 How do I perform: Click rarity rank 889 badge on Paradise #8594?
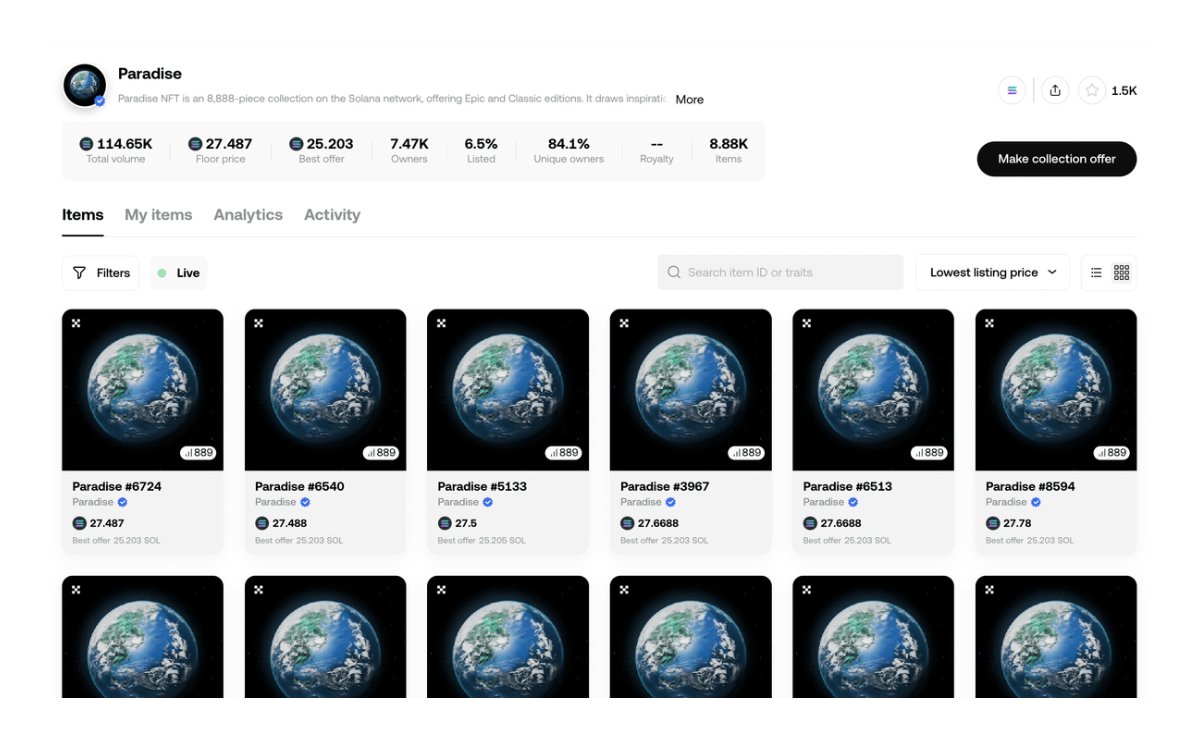pyautogui.click(x=1112, y=453)
